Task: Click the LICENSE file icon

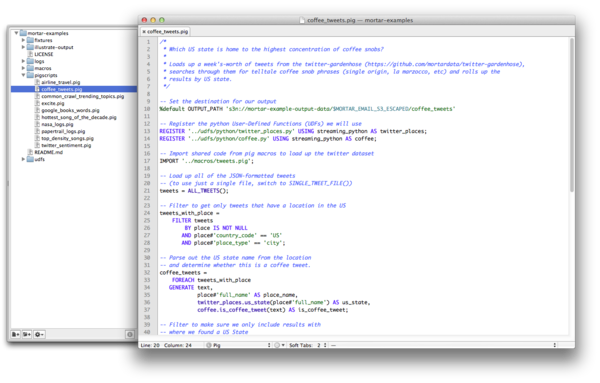Action: pyautogui.click(x=31, y=54)
